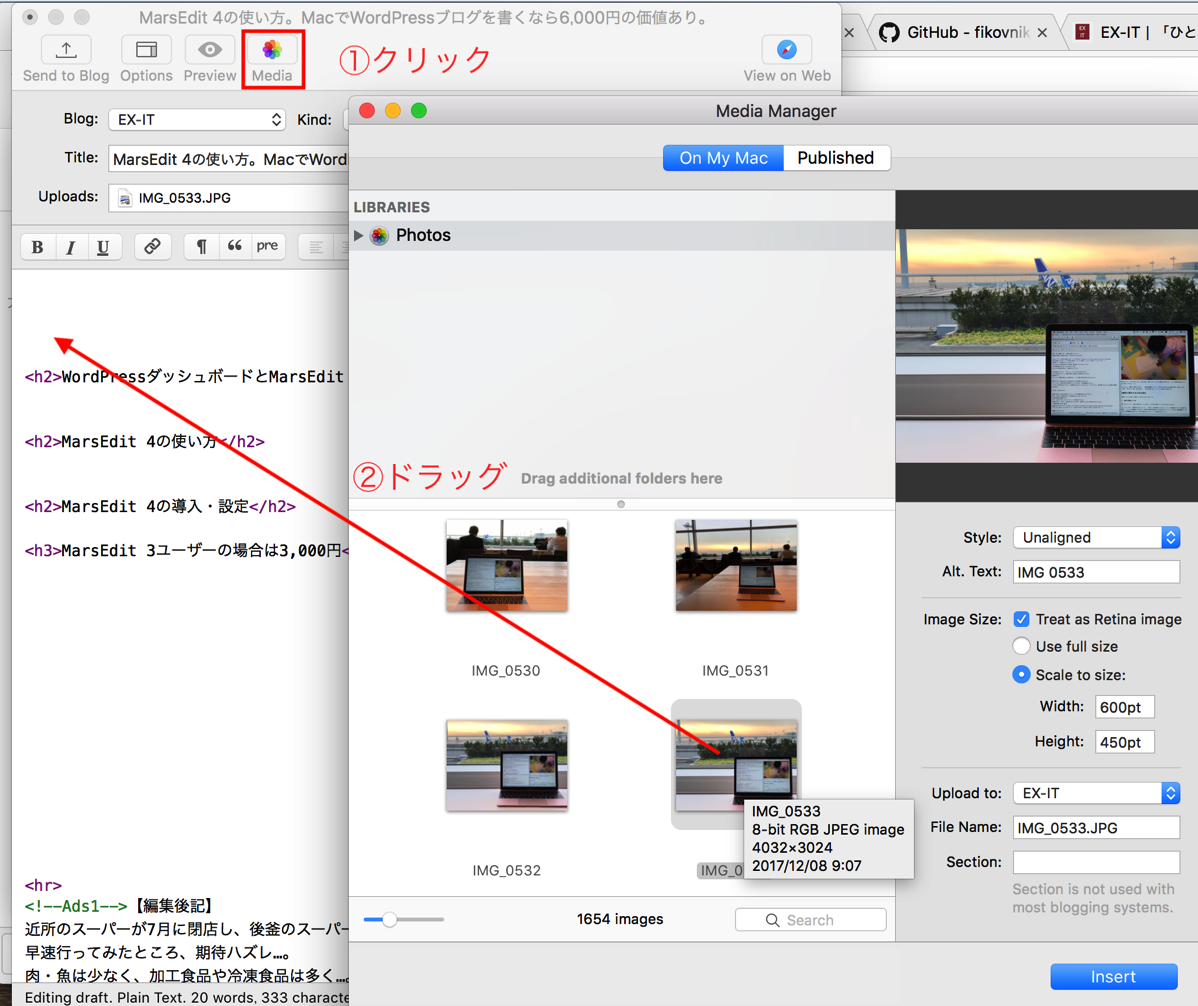1198x1006 pixels.
Task: Toggle Bold formatting in MarsEdit editor
Action: point(37,247)
